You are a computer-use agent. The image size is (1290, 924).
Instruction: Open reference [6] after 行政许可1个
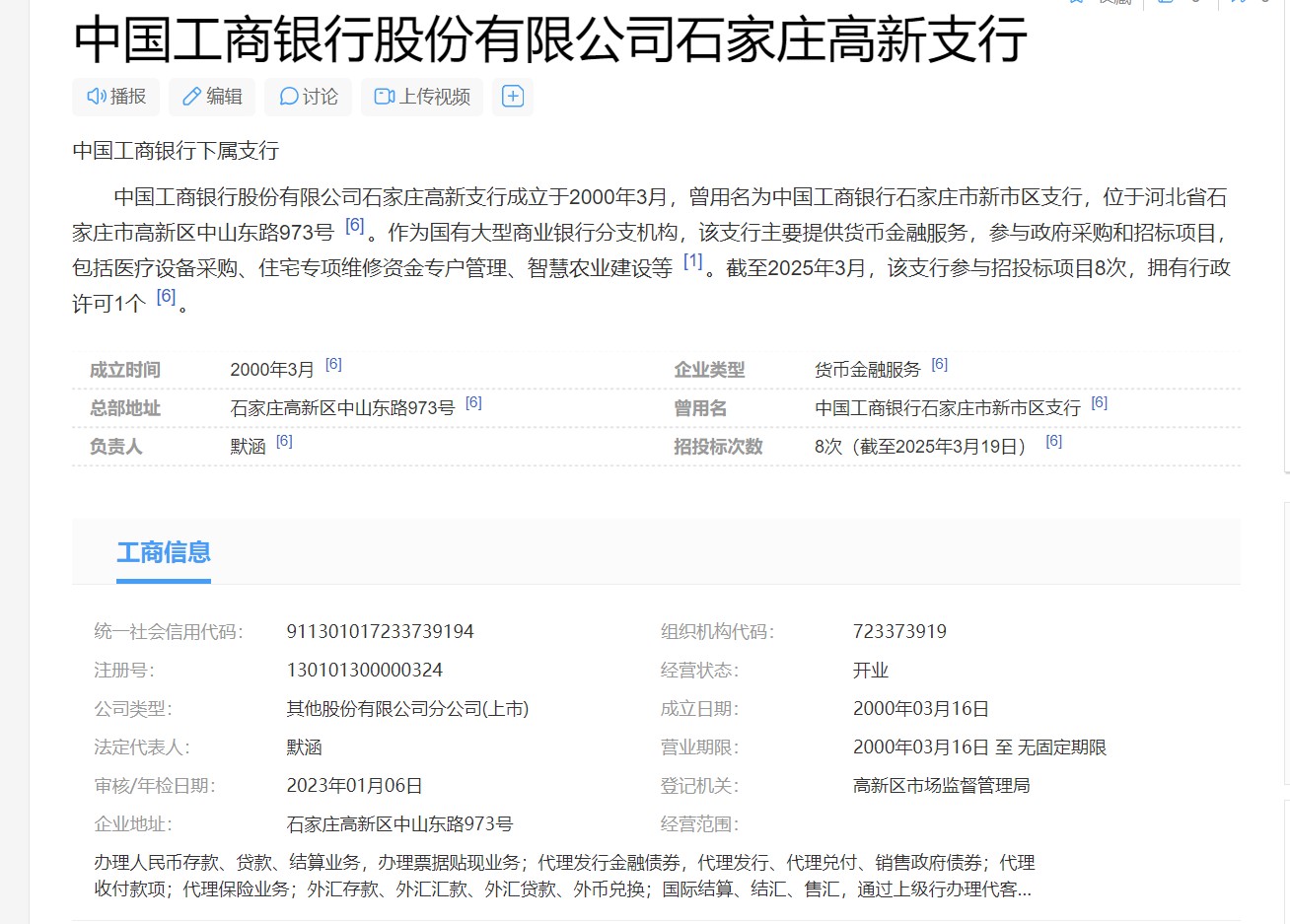click(x=167, y=297)
